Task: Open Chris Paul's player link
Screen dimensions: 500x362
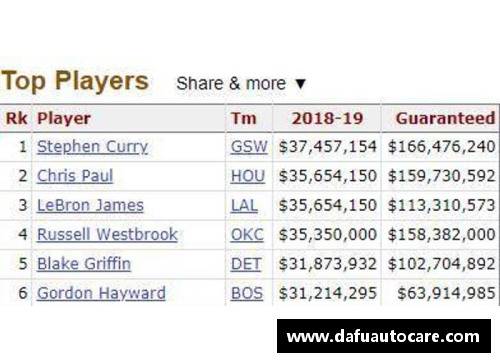Action: pyautogui.click(x=75, y=176)
